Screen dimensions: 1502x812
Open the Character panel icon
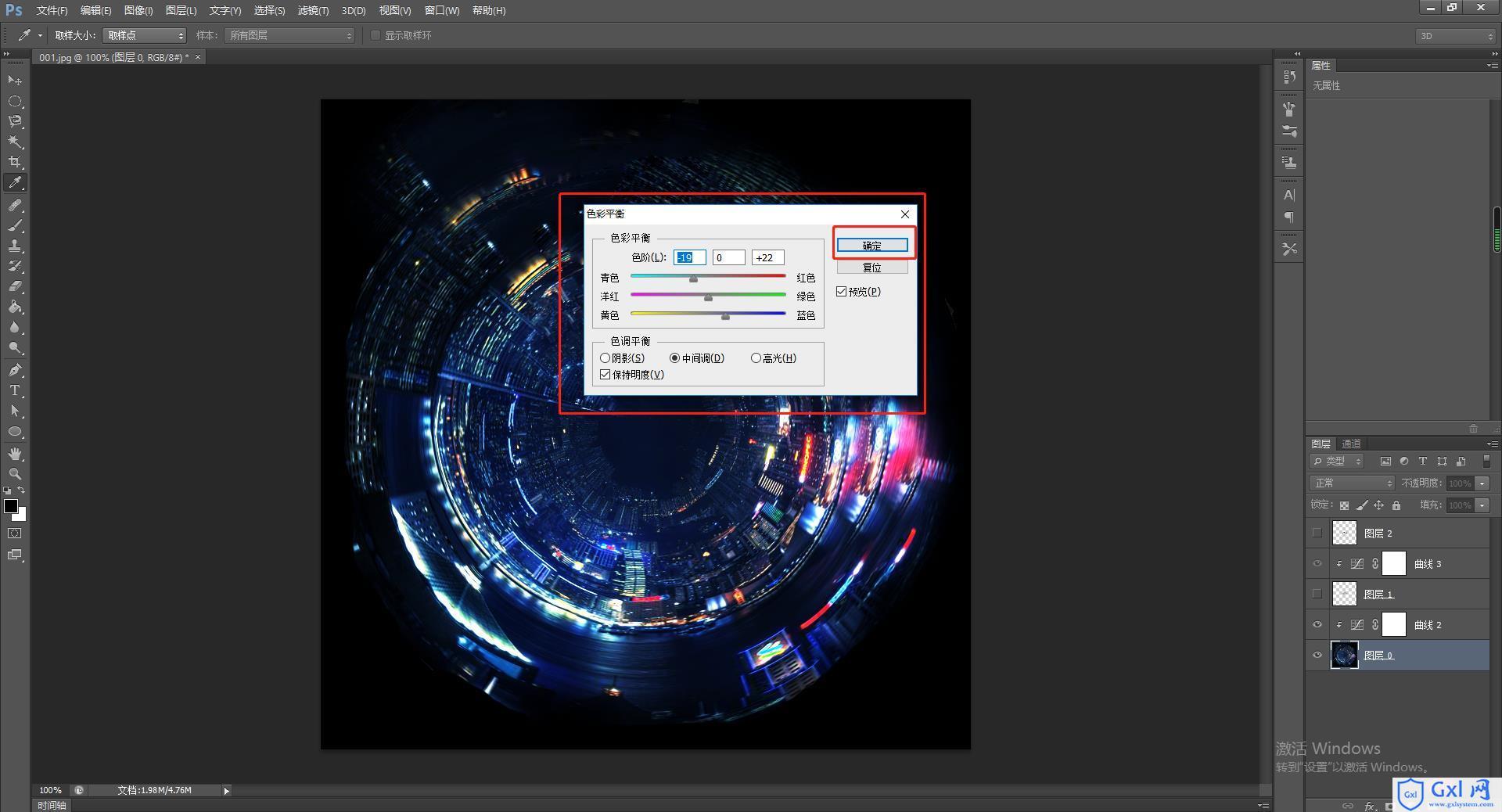(x=1289, y=195)
